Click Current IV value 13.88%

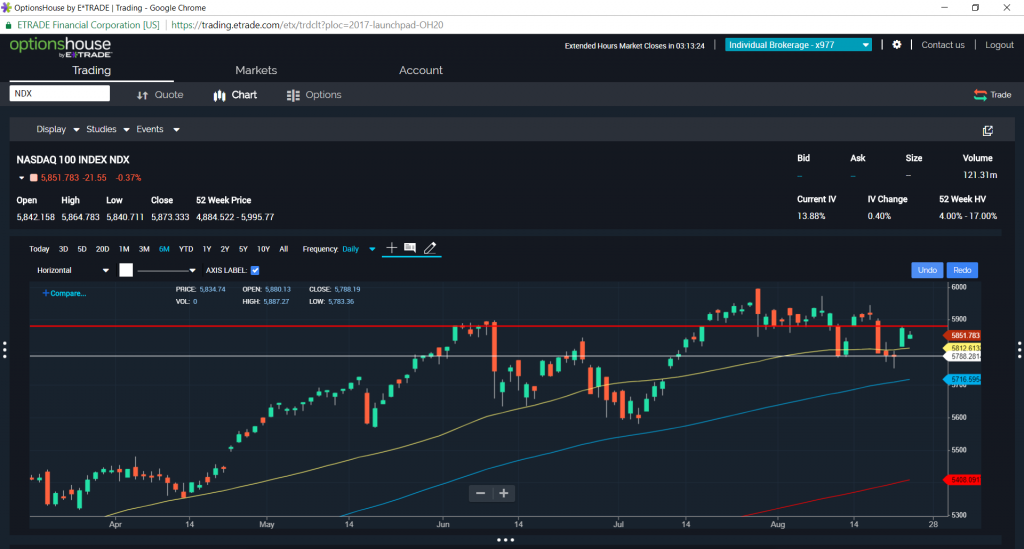(x=810, y=216)
